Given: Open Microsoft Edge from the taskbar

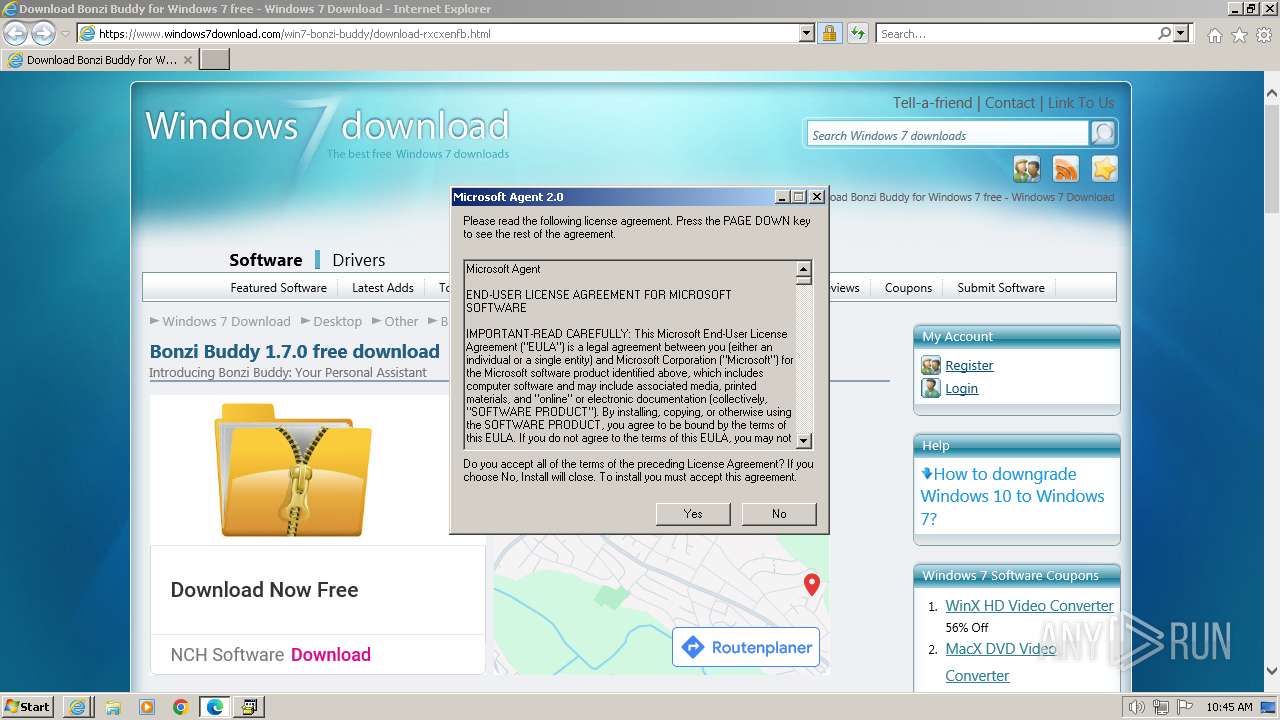Looking at the screenshot, I should tap(215, 707).
